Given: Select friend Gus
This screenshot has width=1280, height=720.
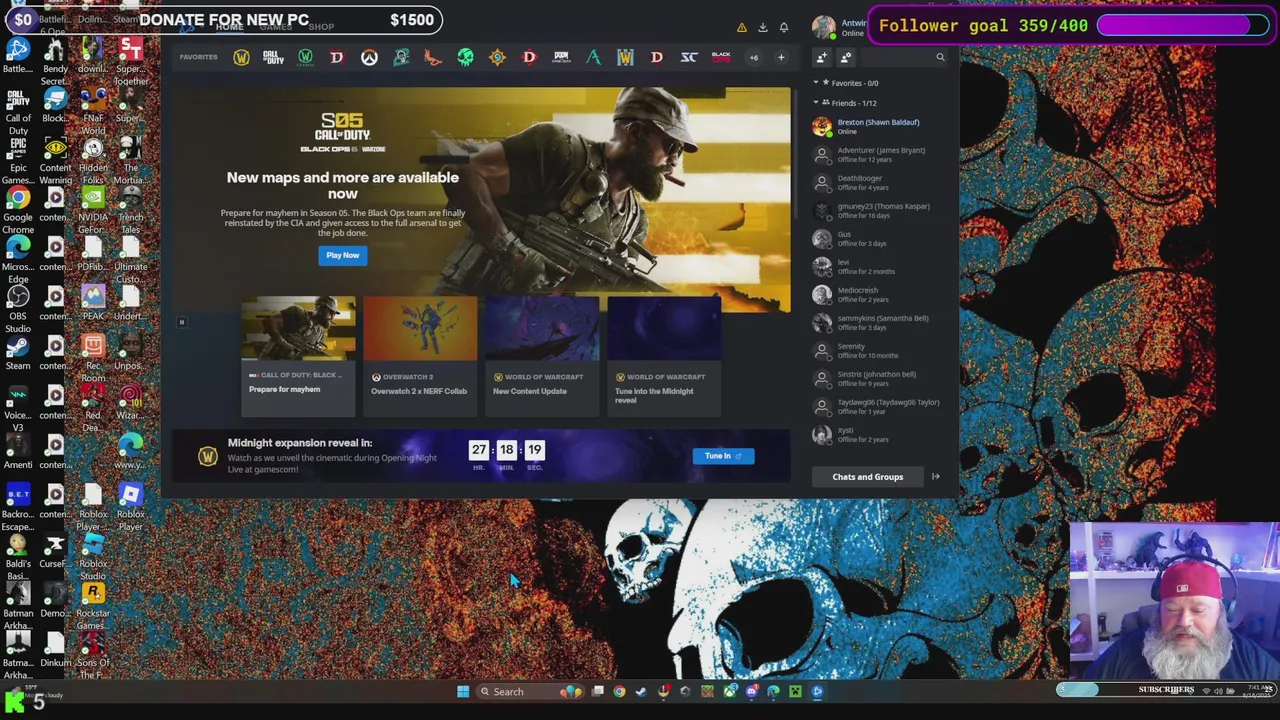Looking at the screenshot, I should click(x=878, y=238).
